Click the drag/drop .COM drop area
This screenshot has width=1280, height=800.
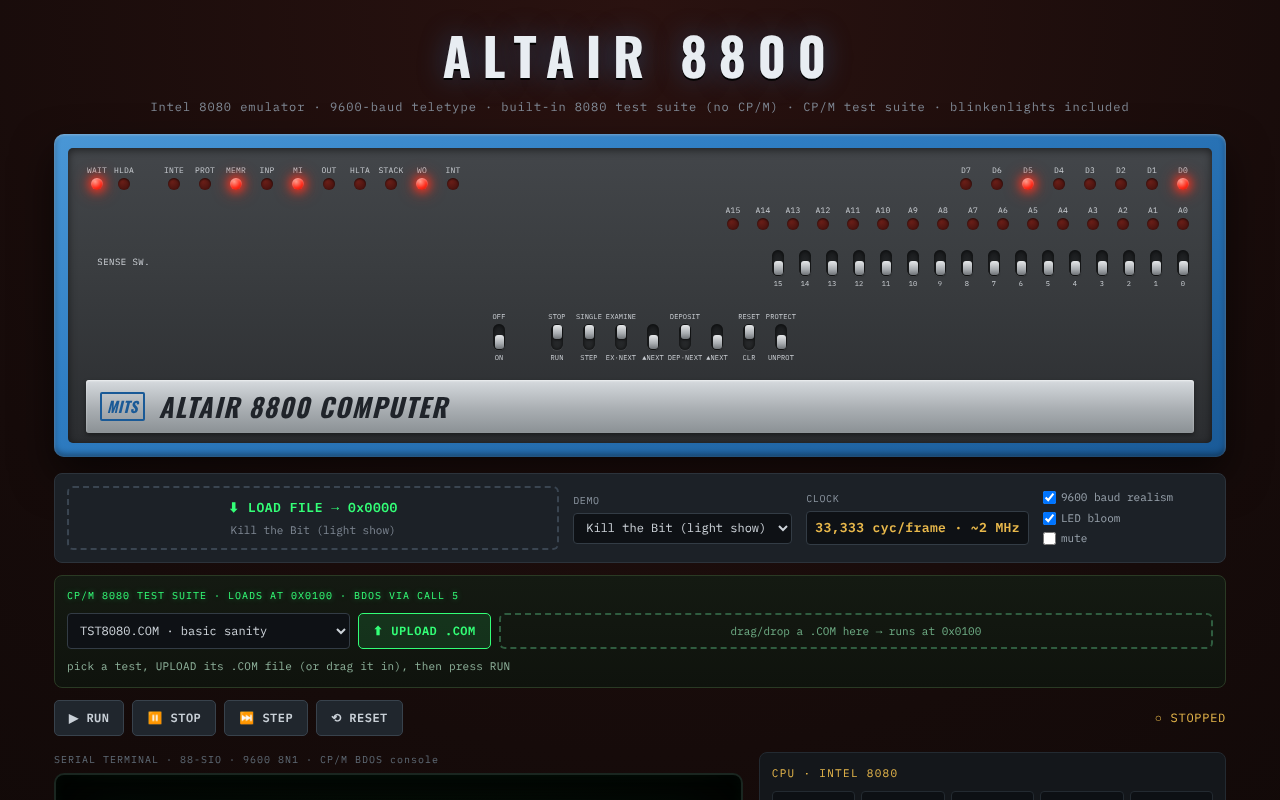click(x=856, y=631)
